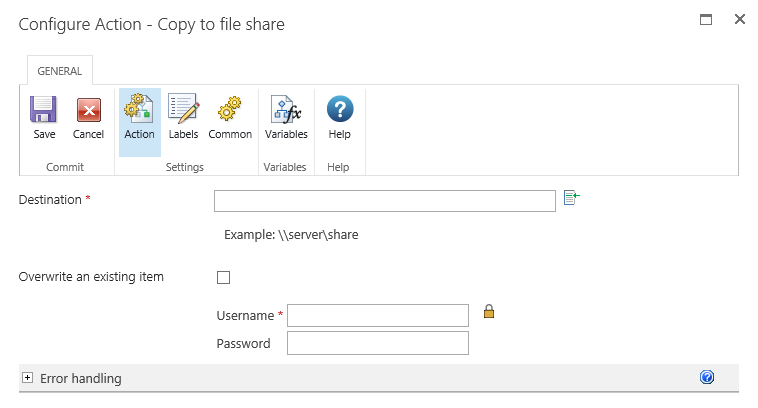Switch to the GENERAL ribbon tab
This screenshot has height=408, width=758.
[x=59, y=71]
